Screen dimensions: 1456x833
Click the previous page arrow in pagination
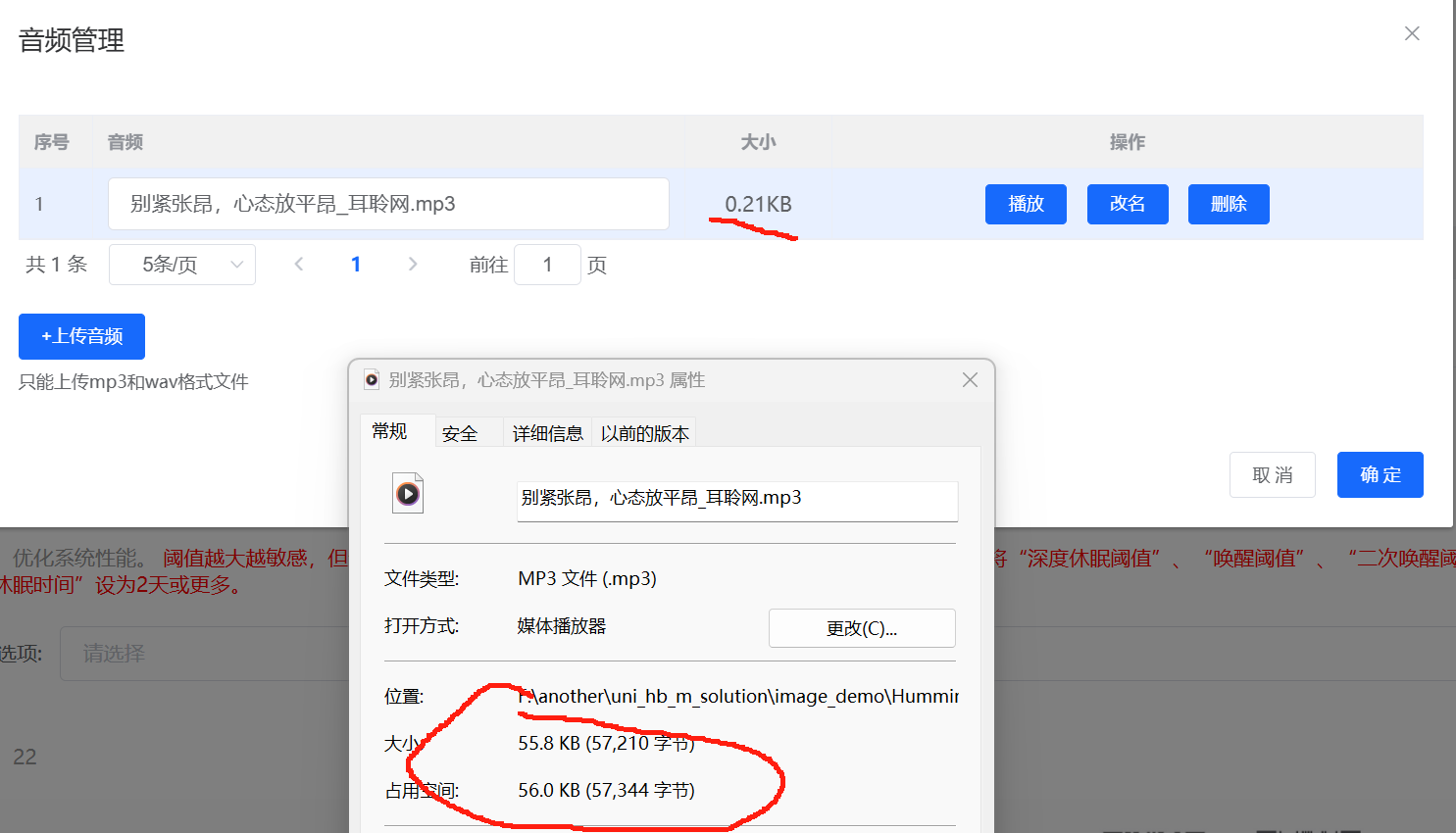[x=299, y=265]
